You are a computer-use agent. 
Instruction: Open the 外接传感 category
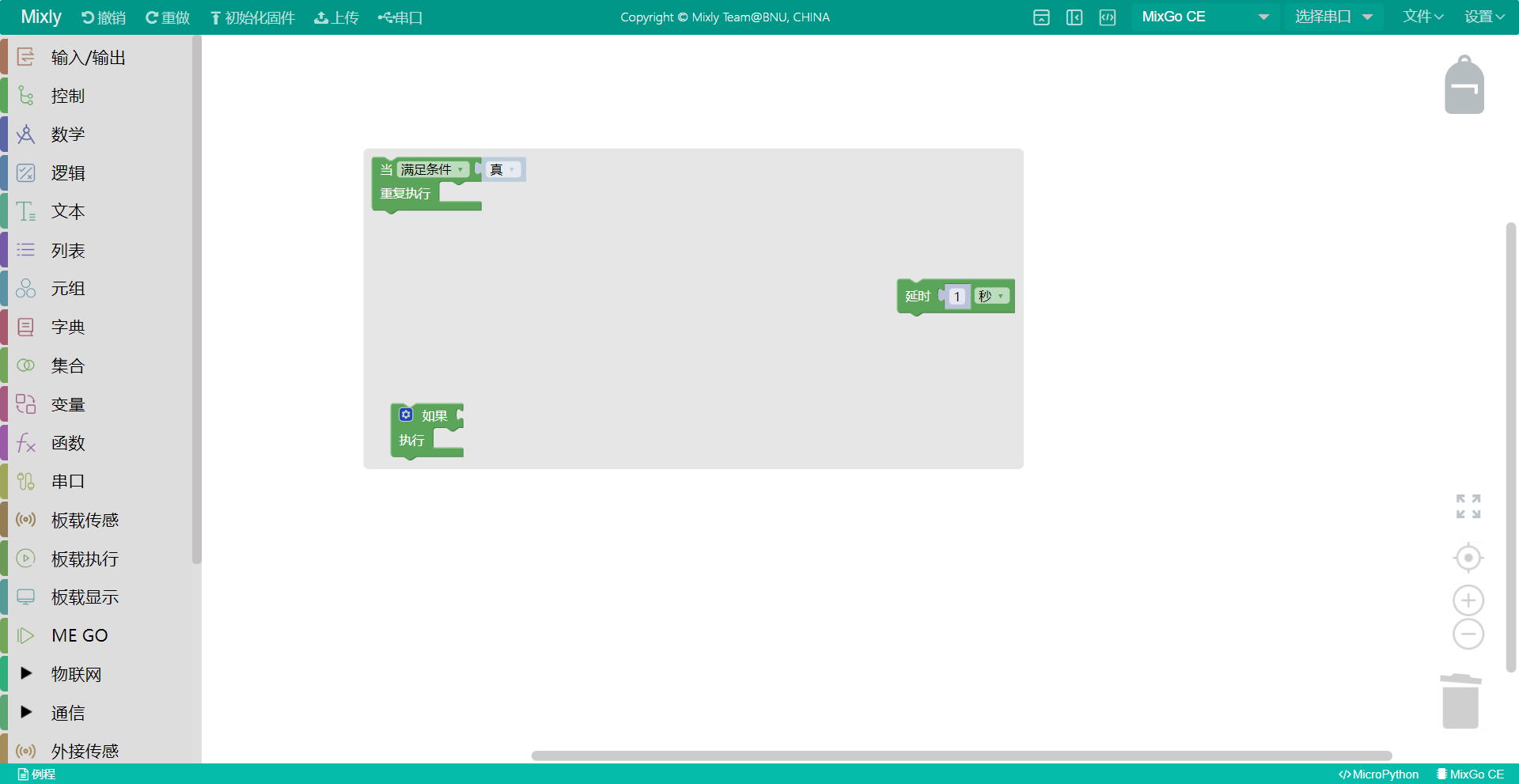click(x=85, y=751)
